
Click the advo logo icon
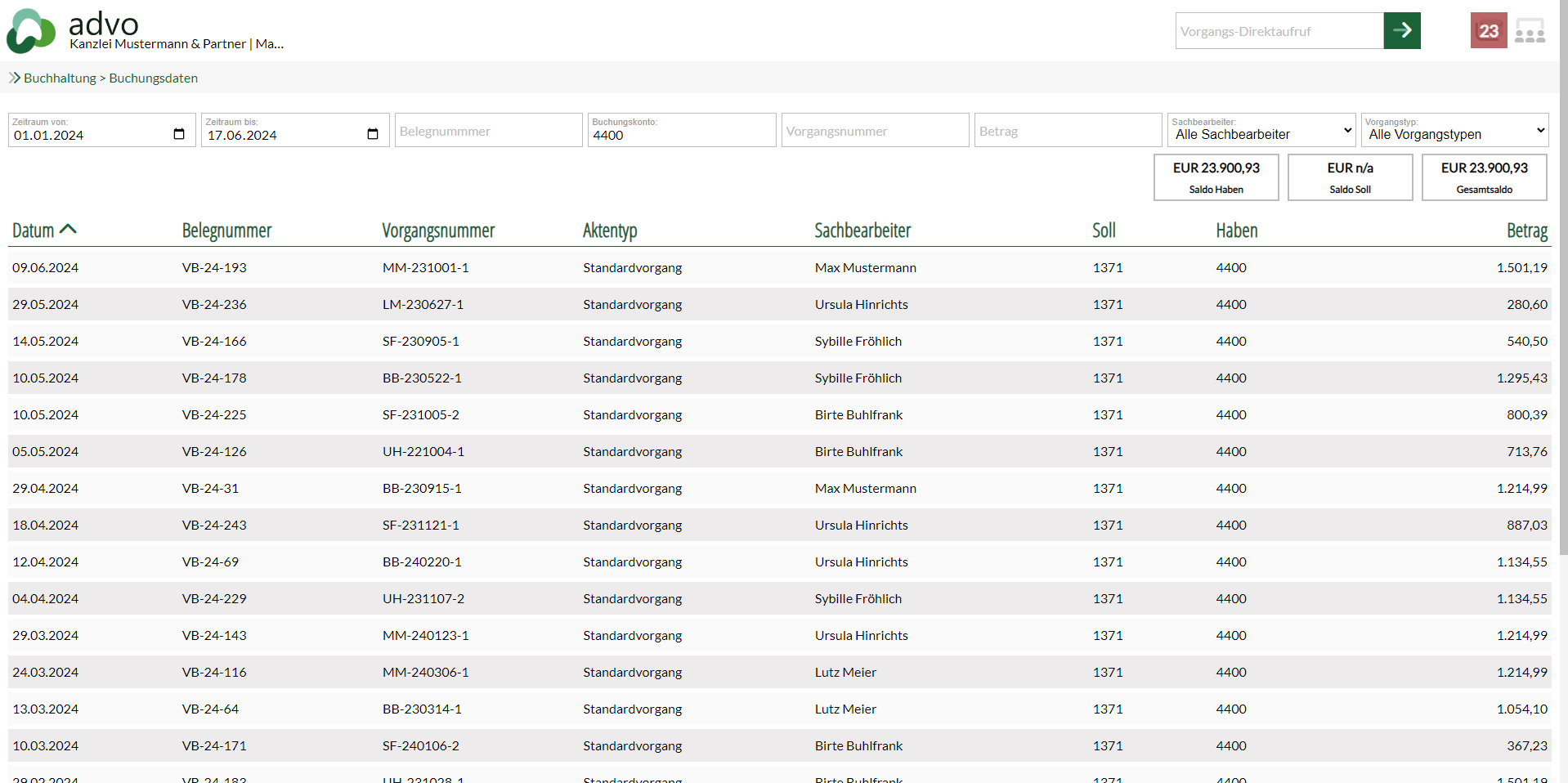click(x=31, y=31)
